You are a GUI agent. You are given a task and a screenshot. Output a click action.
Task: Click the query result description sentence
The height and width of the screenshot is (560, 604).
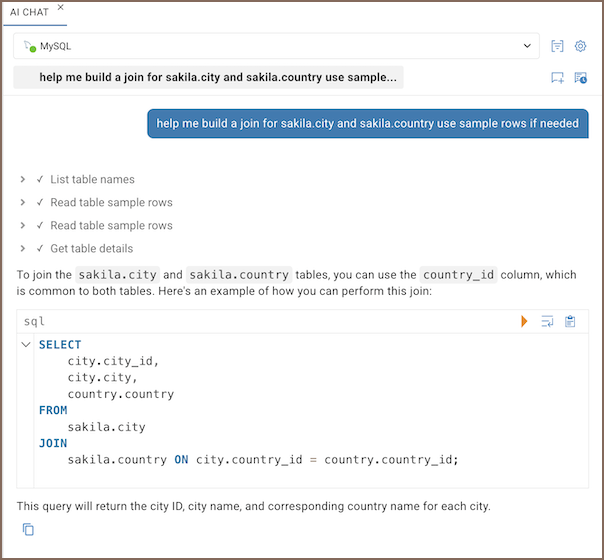(x=253, y=506)
